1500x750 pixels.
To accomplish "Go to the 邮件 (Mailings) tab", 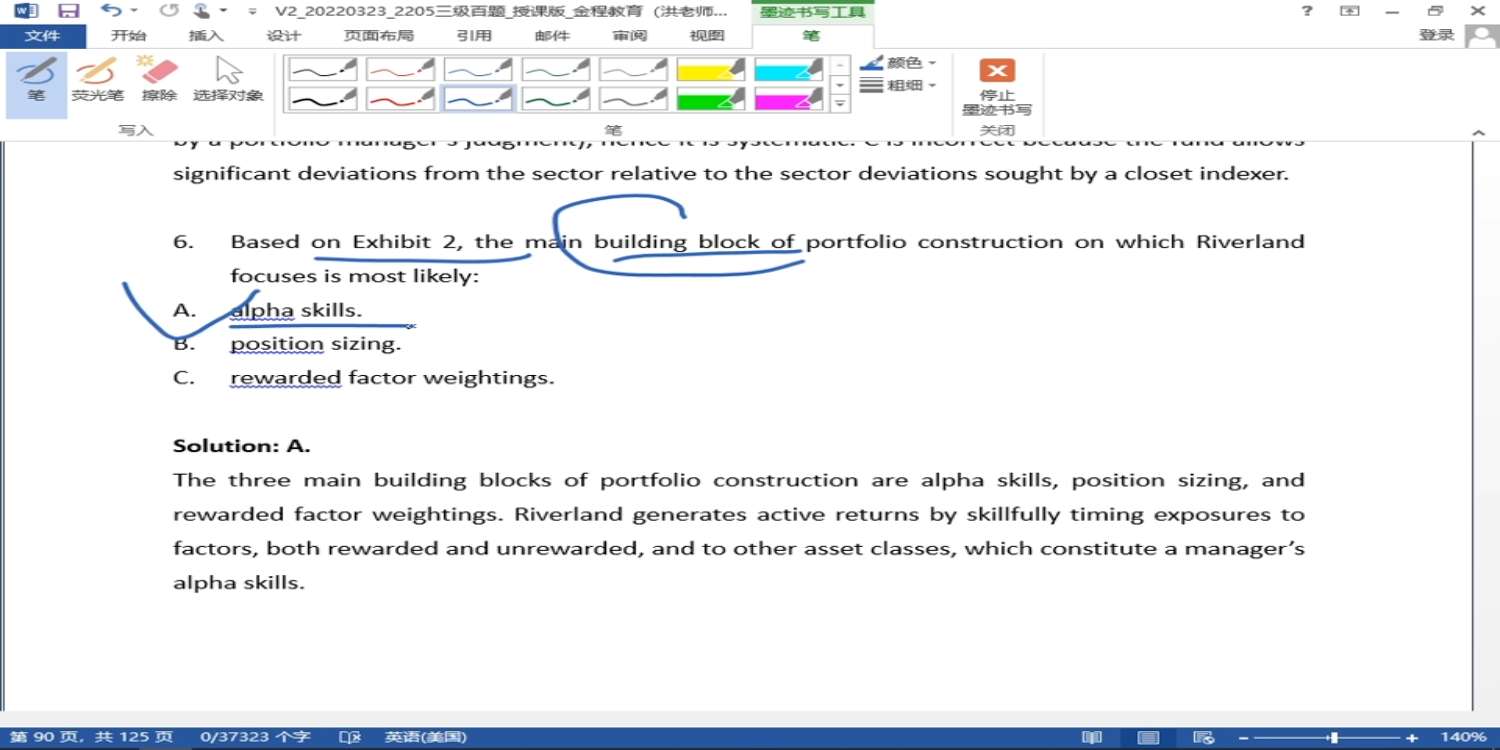I will [552, 36].
